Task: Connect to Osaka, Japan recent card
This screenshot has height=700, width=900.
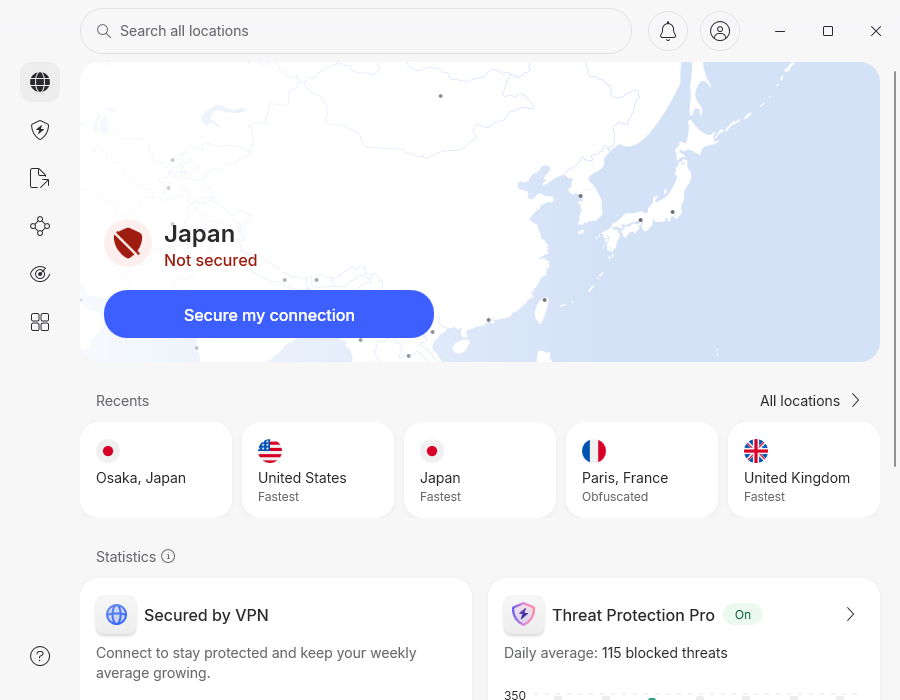Action: [x=156, y=470]
